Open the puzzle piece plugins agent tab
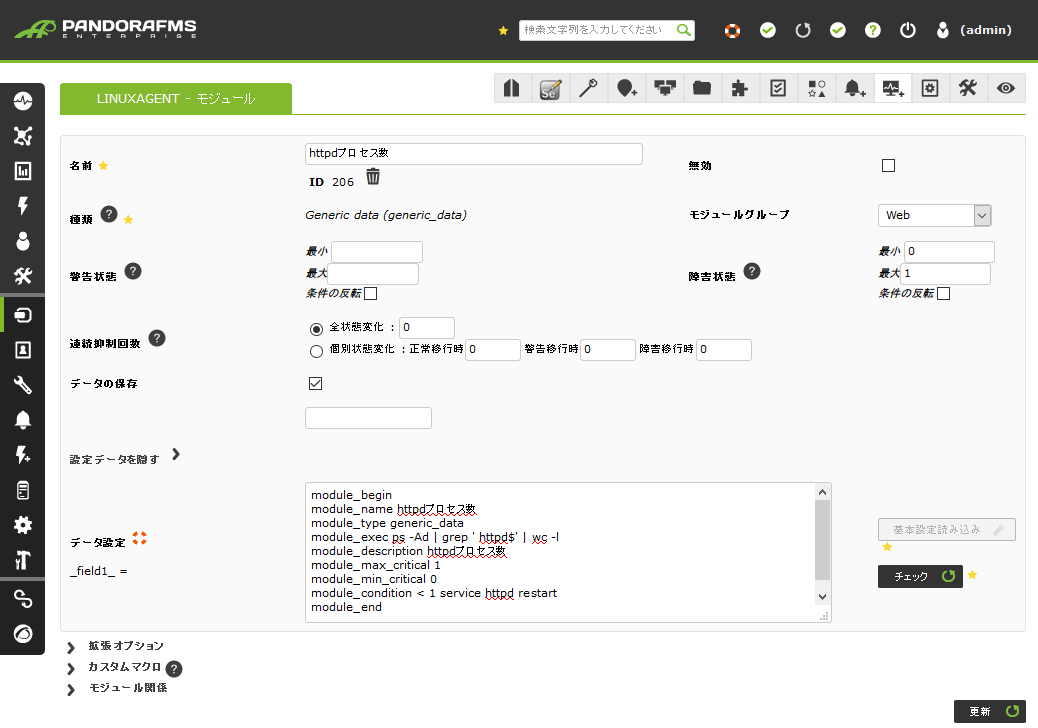 pyautogui.click(x=739, y=88)
